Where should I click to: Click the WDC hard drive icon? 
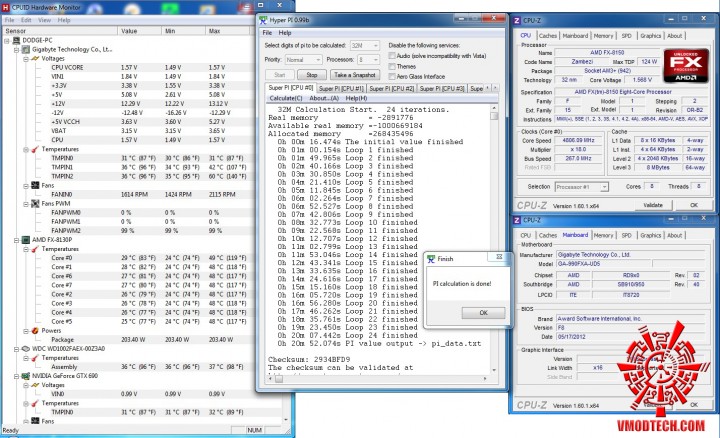click(26, 348)
